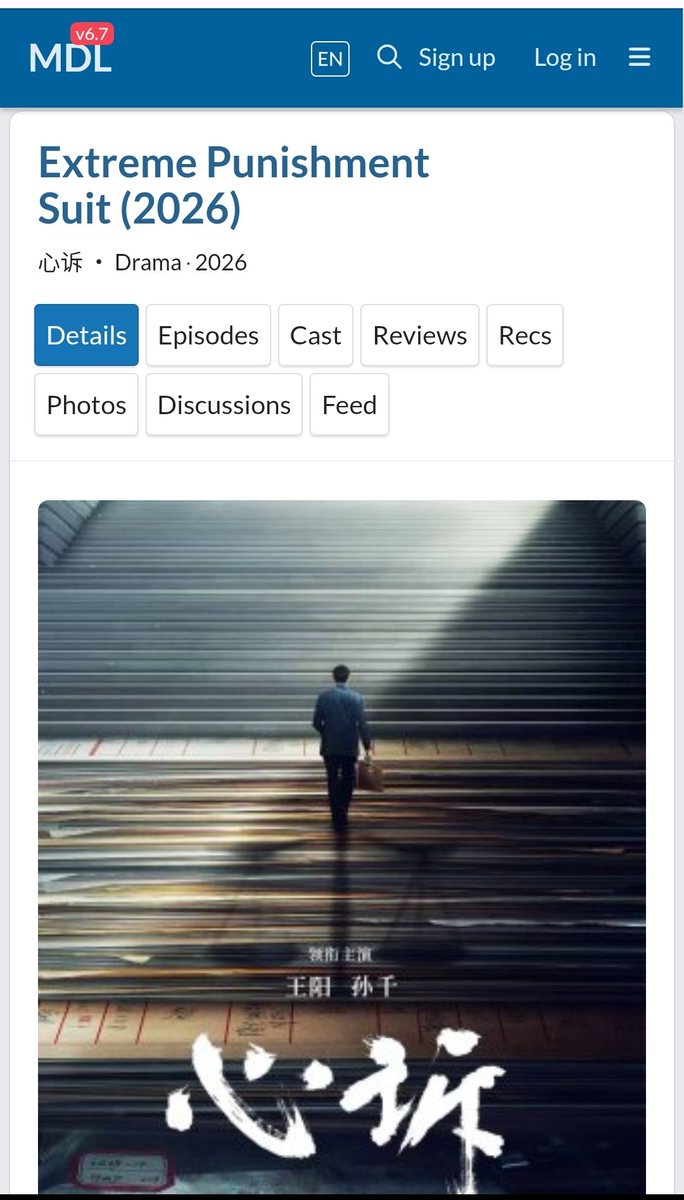684x1200 pixels.
Task: Show the Recs tab
Action: 525,335
